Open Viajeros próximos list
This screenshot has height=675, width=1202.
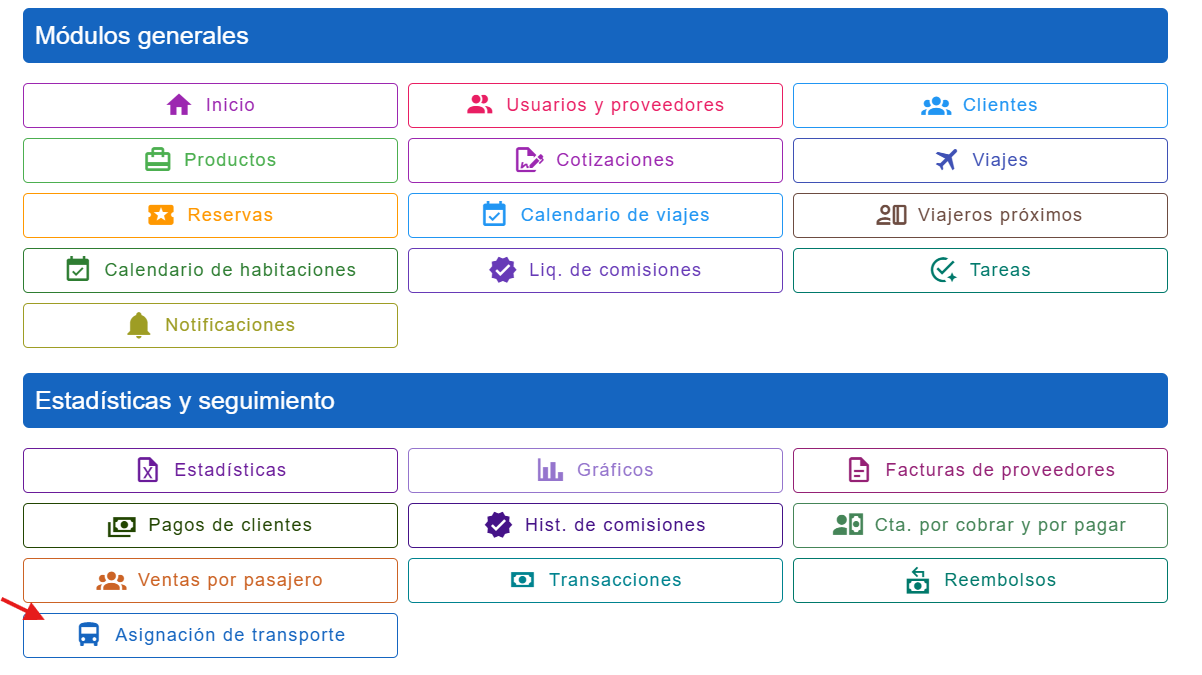point(980,215)
